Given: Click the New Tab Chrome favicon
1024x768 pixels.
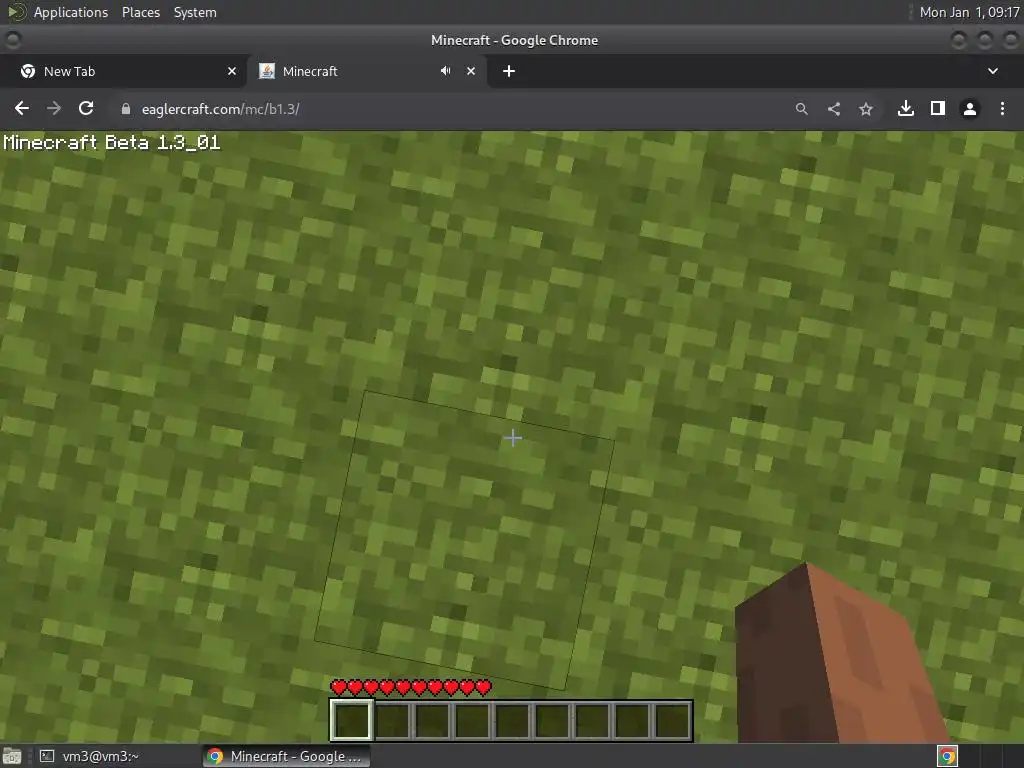Looking at the screenshot, I should click(27, 71).
